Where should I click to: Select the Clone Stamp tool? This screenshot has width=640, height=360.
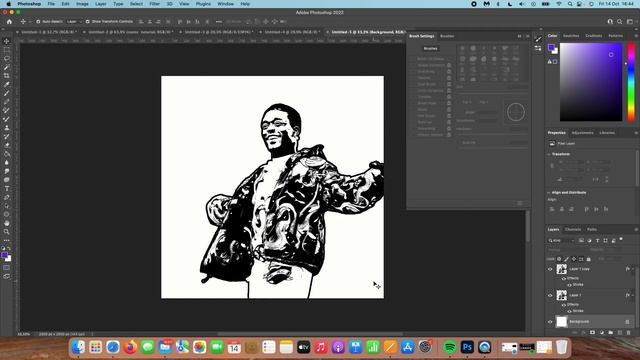click(x=7, y=128)
